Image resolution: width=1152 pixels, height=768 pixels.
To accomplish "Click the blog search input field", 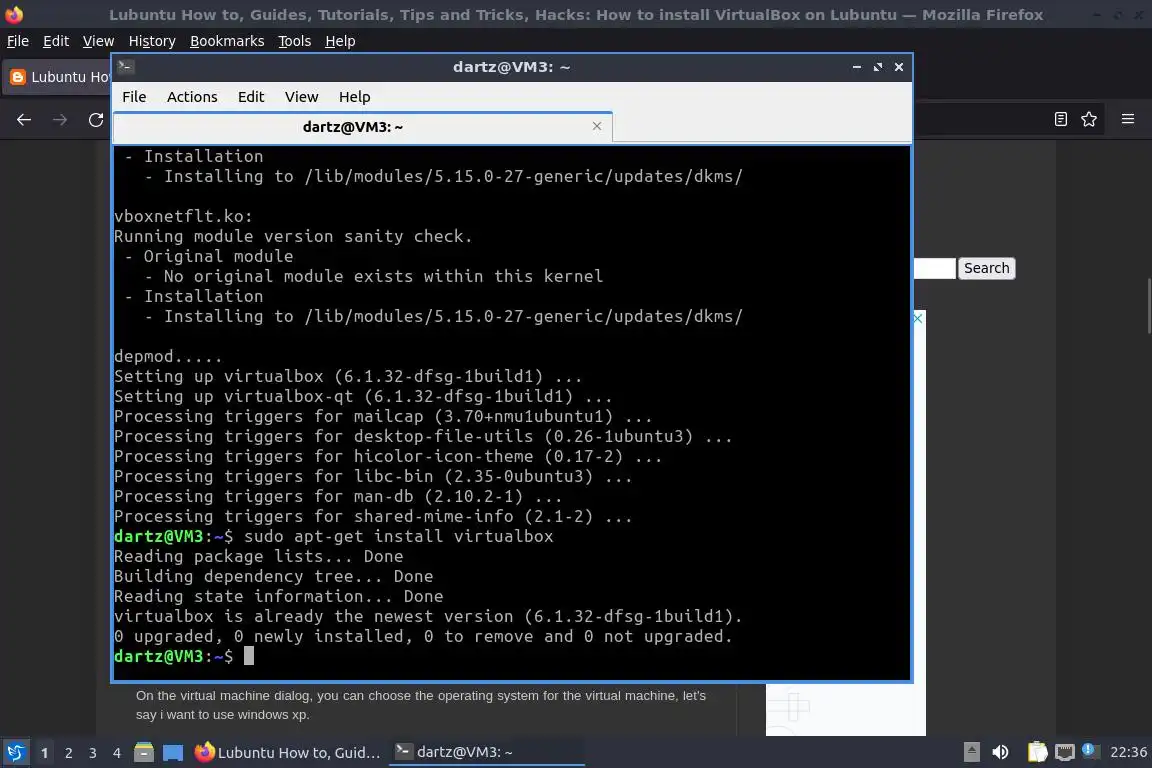I will [934, 268].
